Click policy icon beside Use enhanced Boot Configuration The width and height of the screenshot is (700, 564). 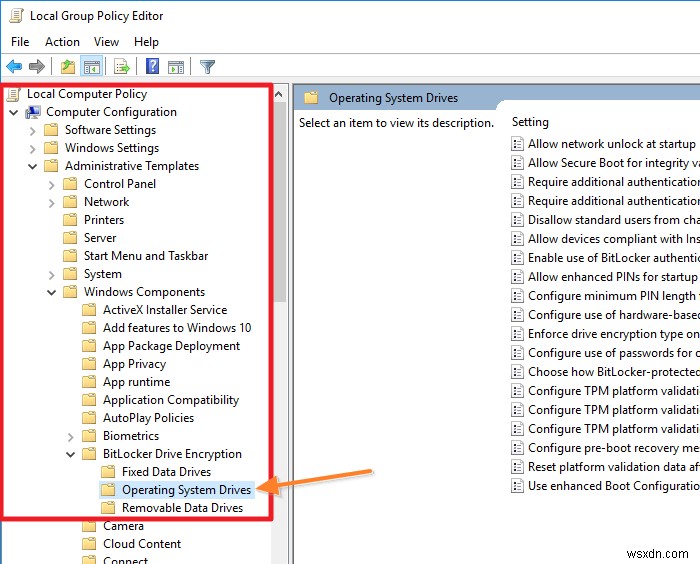click(x=517, y=486)
